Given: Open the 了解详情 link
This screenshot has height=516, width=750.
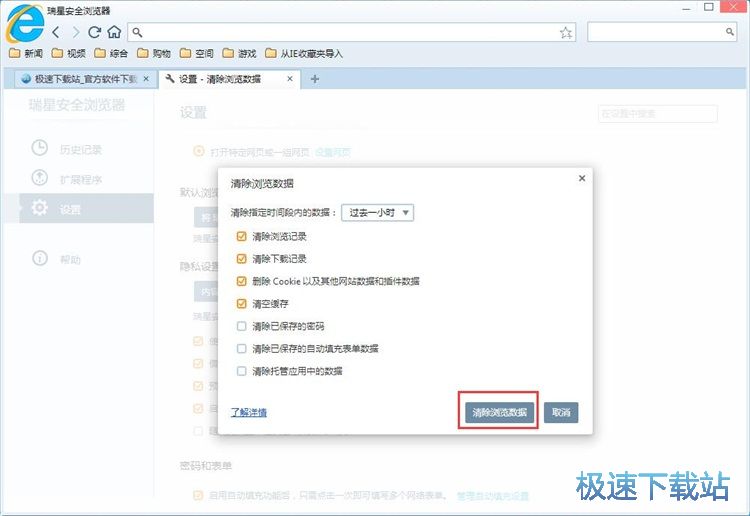Looking at the screenshot, I should 249,412.
